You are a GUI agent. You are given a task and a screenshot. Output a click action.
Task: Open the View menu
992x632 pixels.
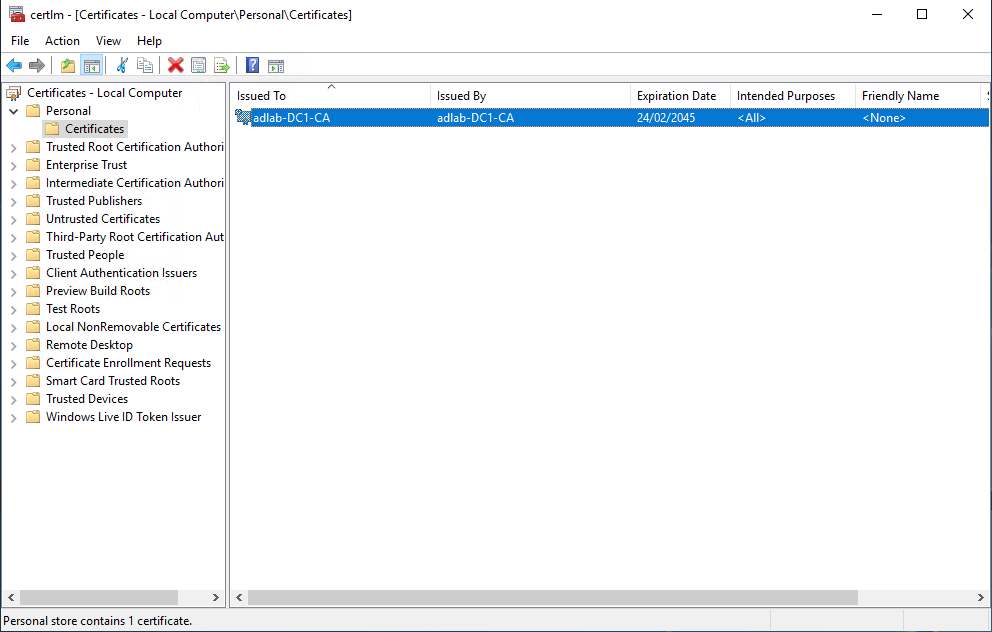(108, 41)
